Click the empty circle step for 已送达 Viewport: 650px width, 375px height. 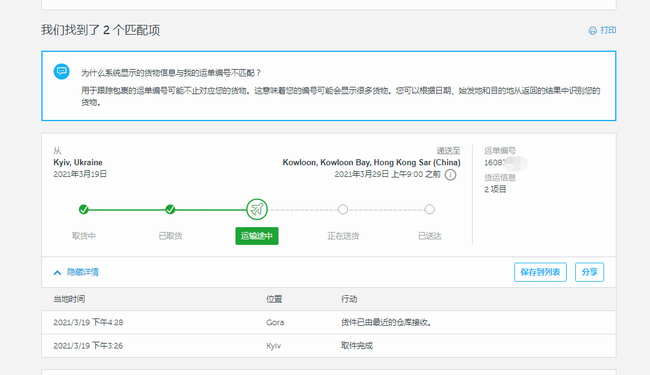(x=429, y=209)
